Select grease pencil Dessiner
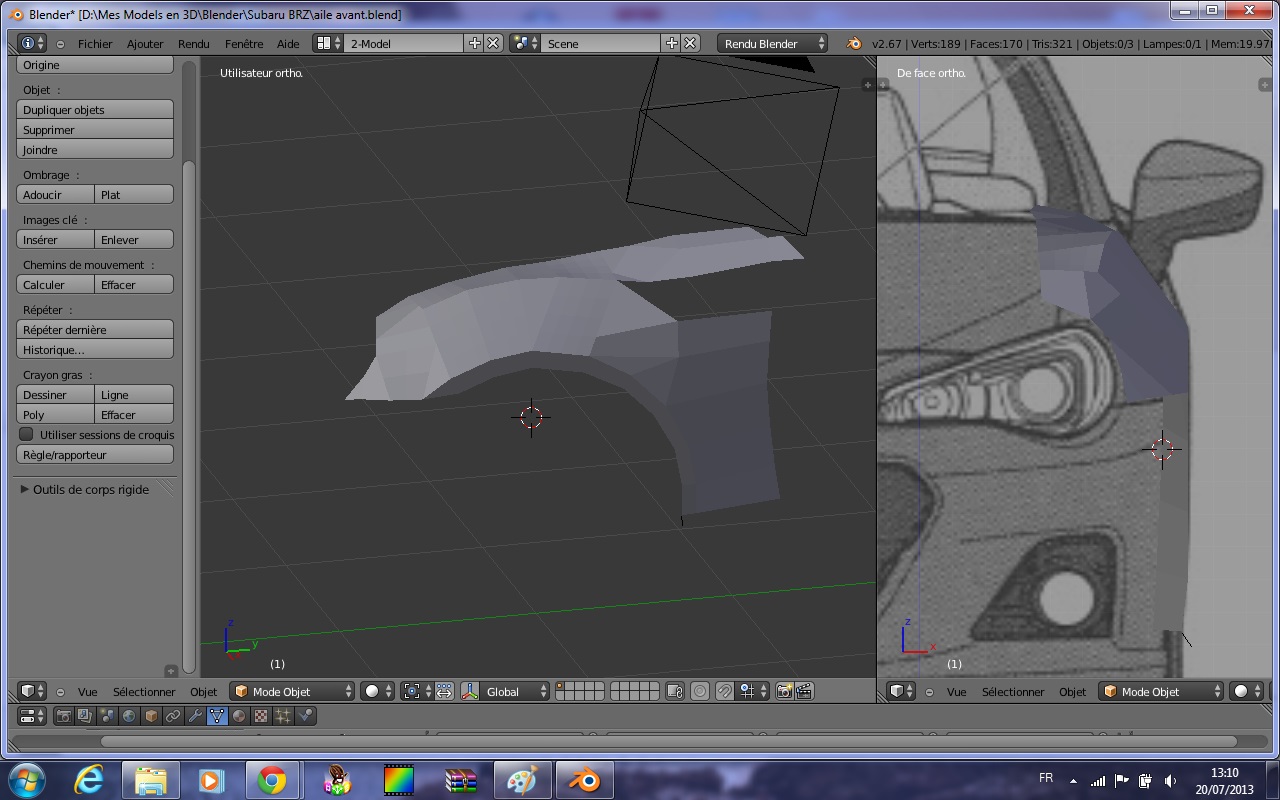 pos(56,395)
